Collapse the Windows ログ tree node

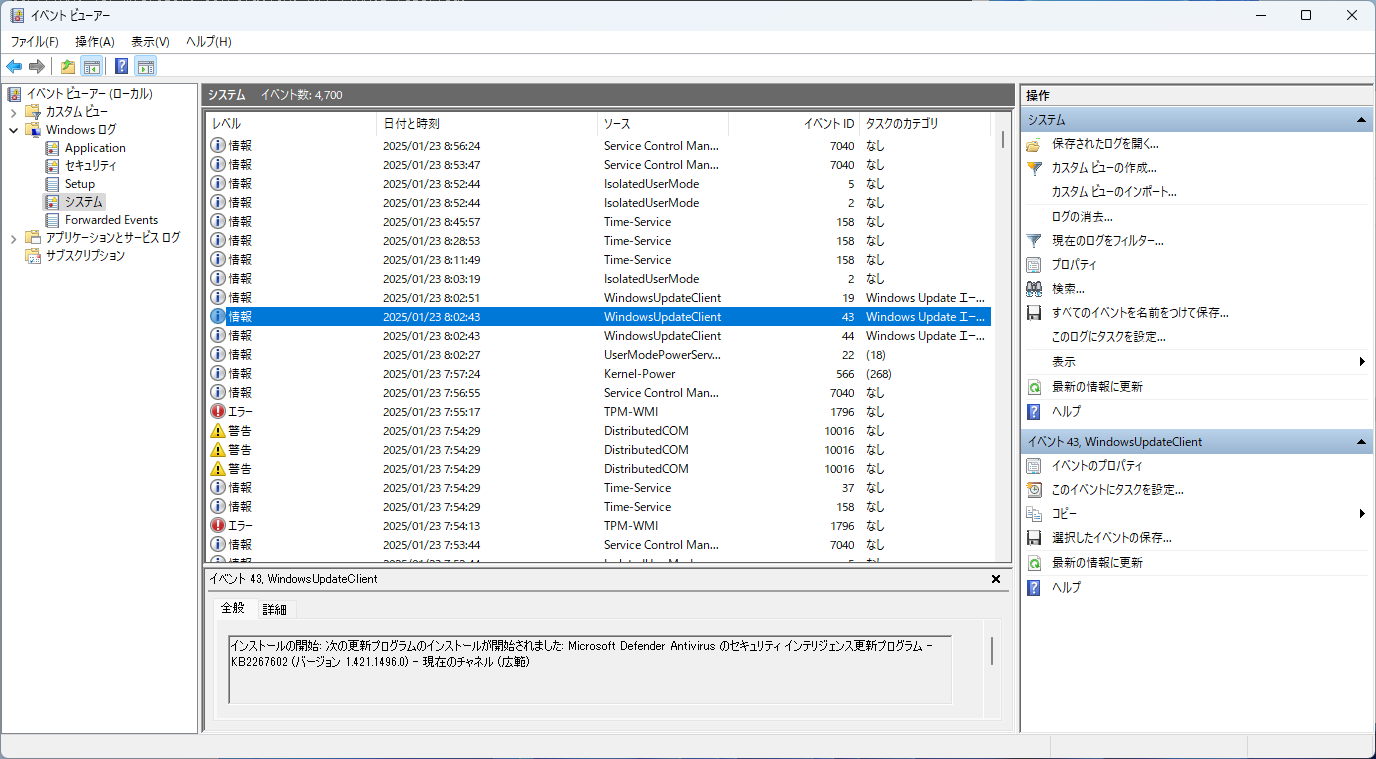(14, 130)
